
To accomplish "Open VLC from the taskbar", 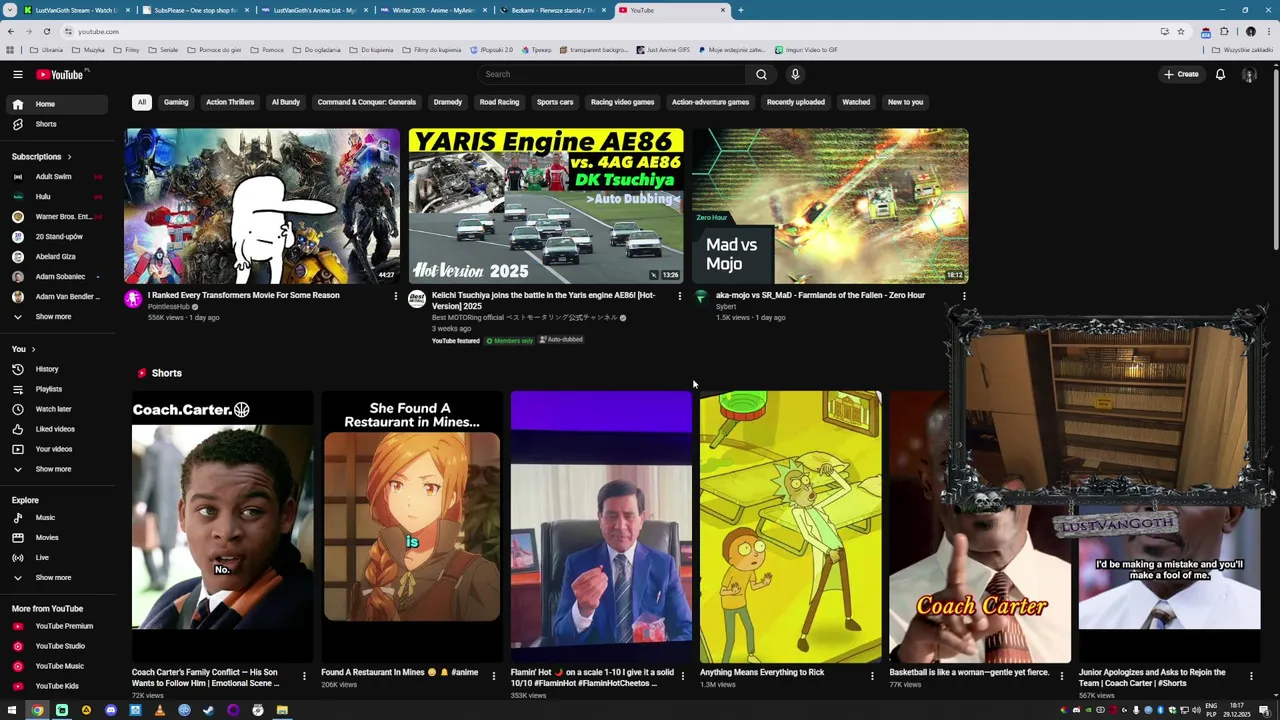I will (160, 711).
